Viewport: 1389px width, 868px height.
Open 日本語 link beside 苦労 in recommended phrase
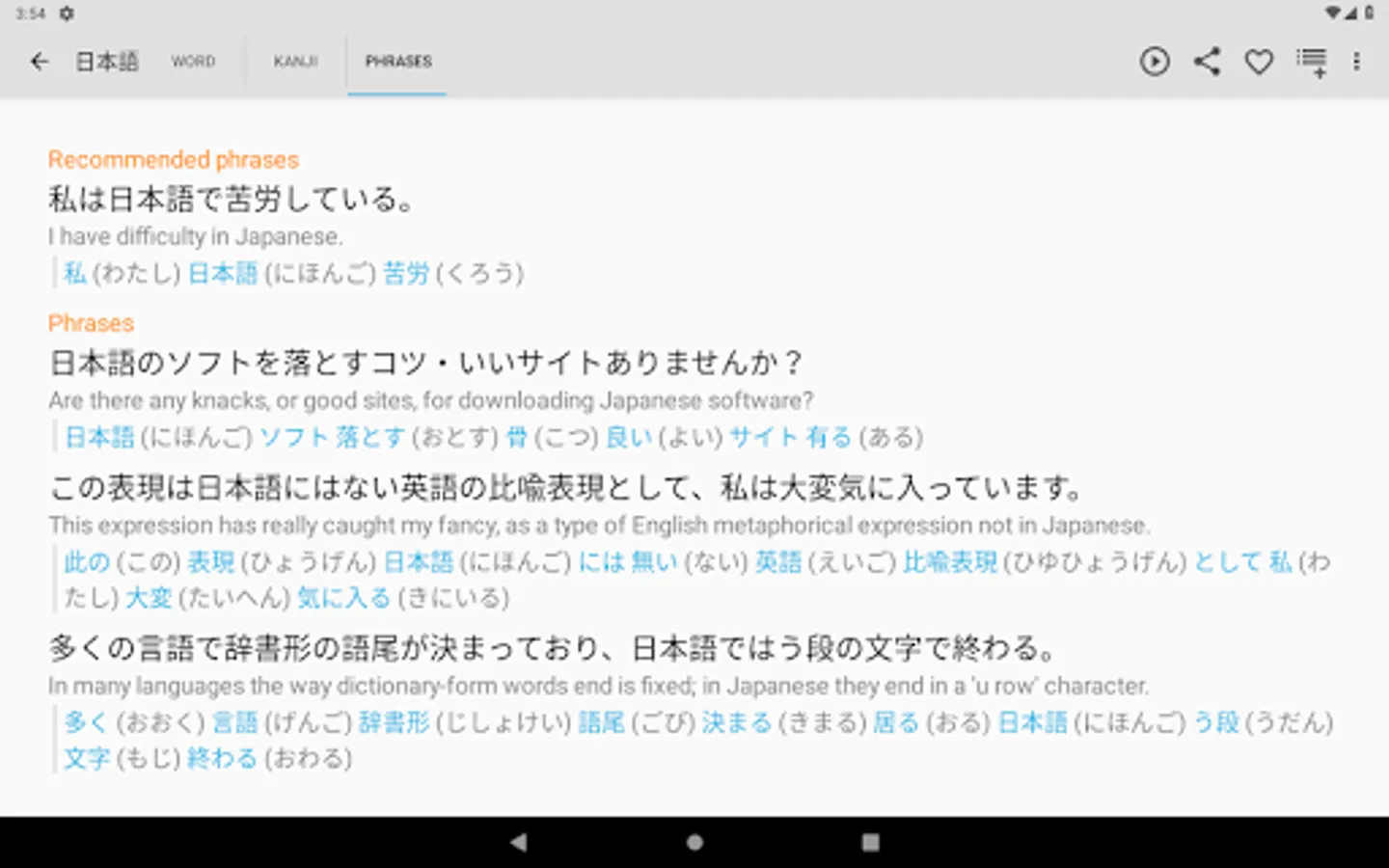223,273
